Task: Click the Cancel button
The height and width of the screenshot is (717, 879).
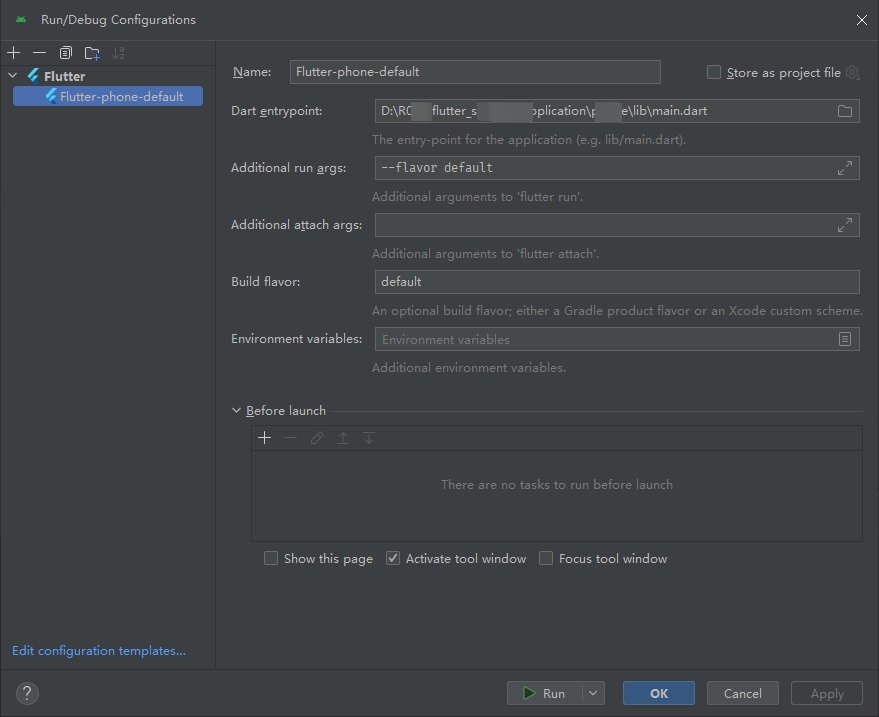Action: coord(743,693)
